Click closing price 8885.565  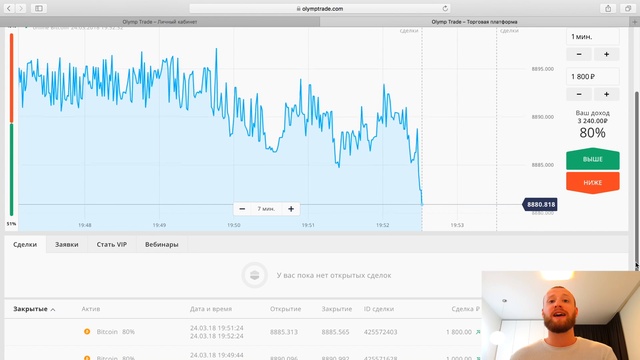(x=335, y=332)
